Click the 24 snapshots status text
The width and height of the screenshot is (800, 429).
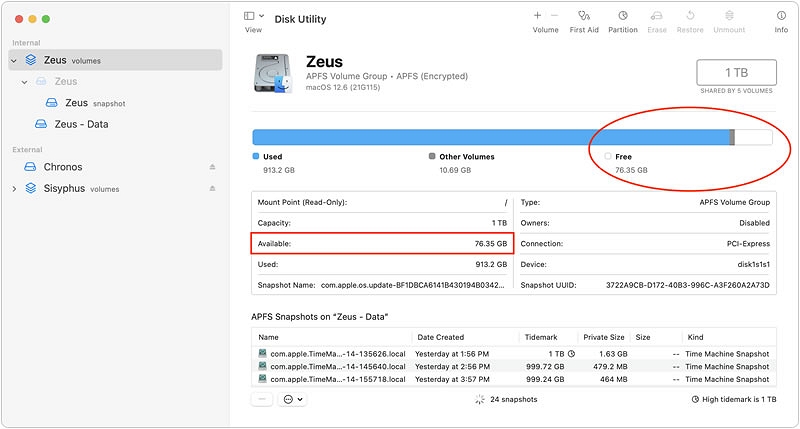click(x=513, y=399)
